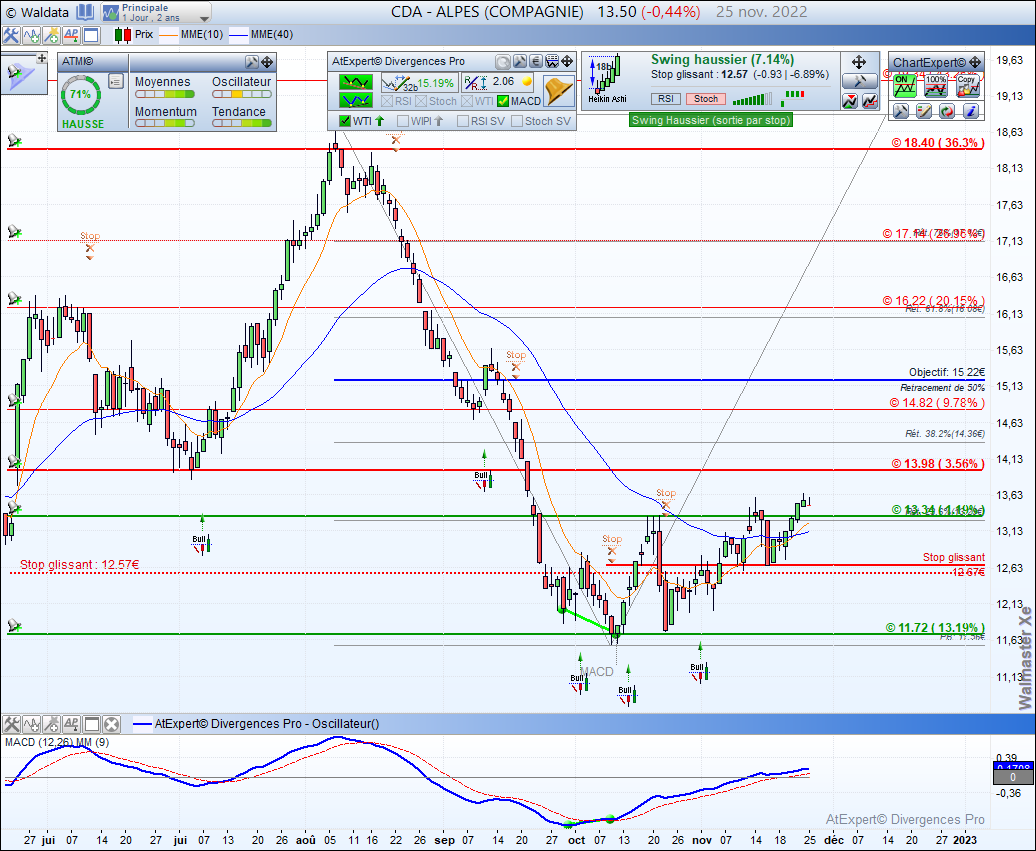The width and height of the screenshot is (1036, 851).
Task: Maximize main chart window icon
Action: (x=91, y=35)
